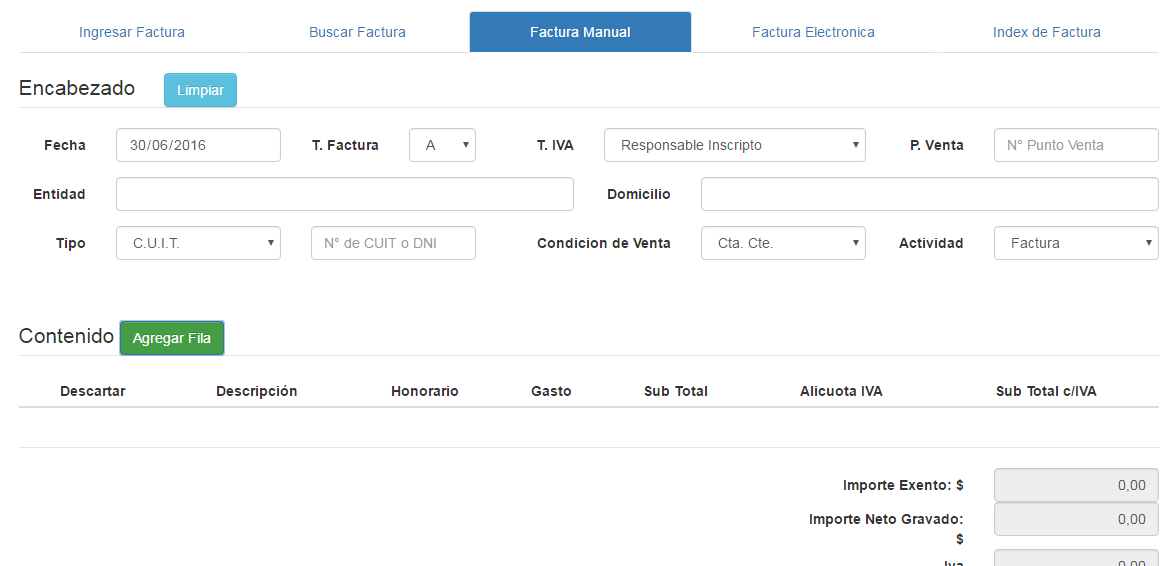This screenshot has height=566, width=1169.
Task: Go to Factura Electronica tab
Action: click(x=813, y=32)
